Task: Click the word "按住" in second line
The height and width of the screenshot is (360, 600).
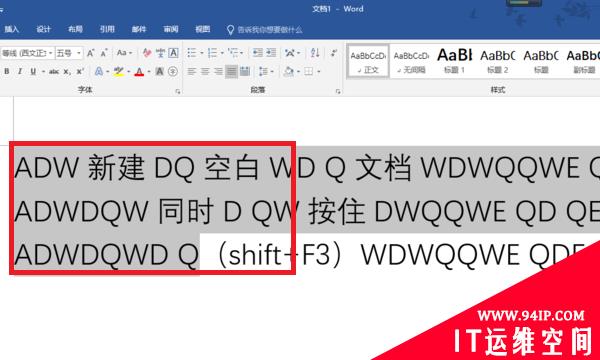Action: pyautogui.click(x=336, y=212)
